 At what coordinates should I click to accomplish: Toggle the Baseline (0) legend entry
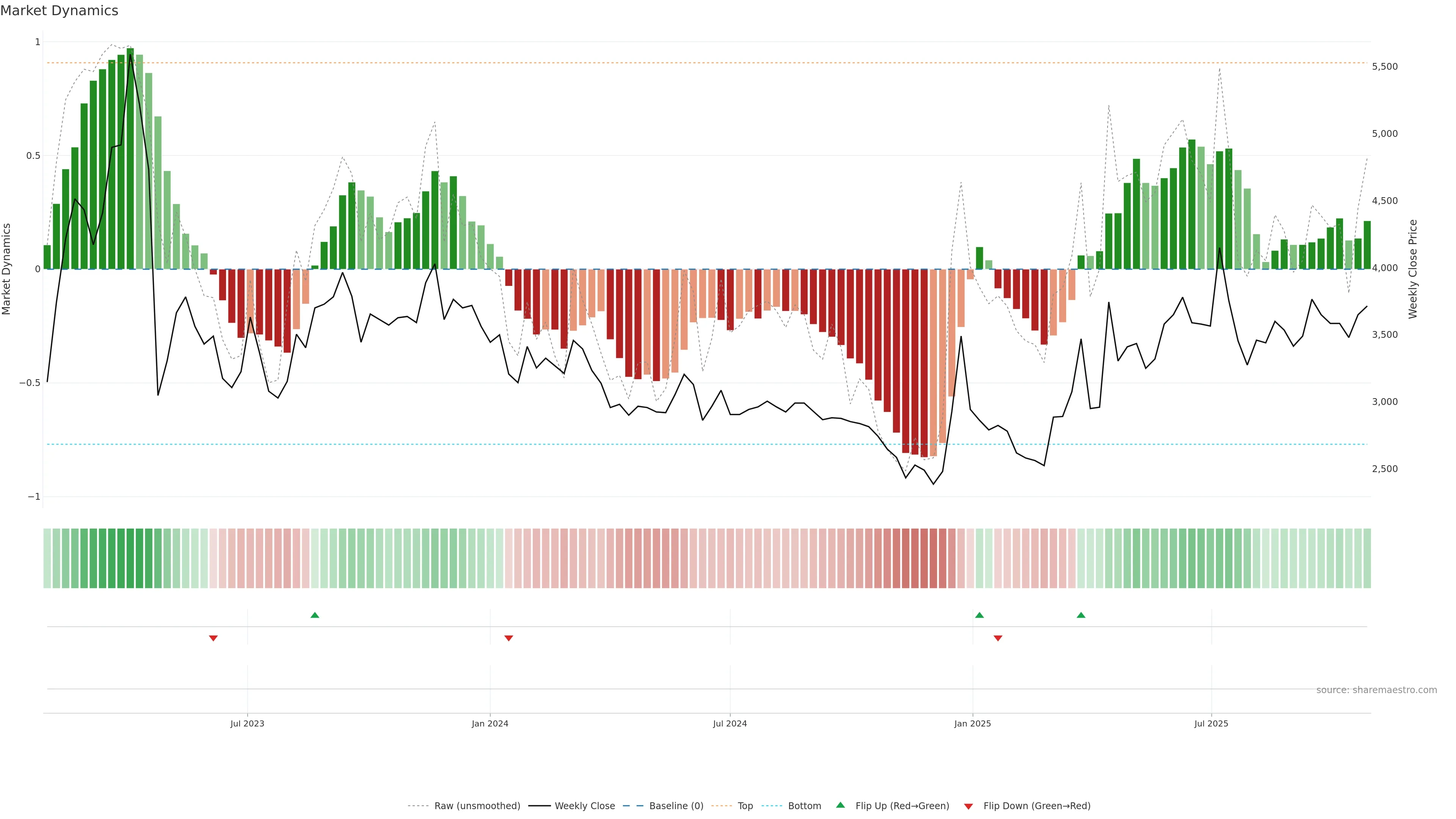click(676, 806)
